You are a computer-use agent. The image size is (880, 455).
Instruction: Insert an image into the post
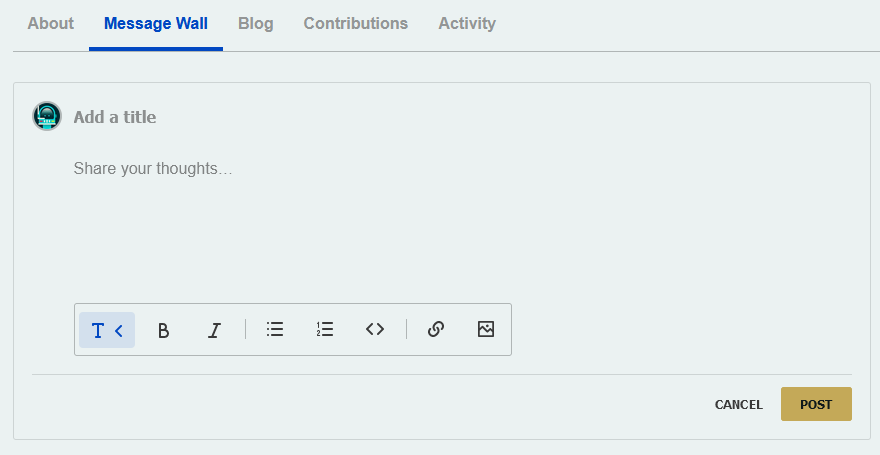point(486,329)
